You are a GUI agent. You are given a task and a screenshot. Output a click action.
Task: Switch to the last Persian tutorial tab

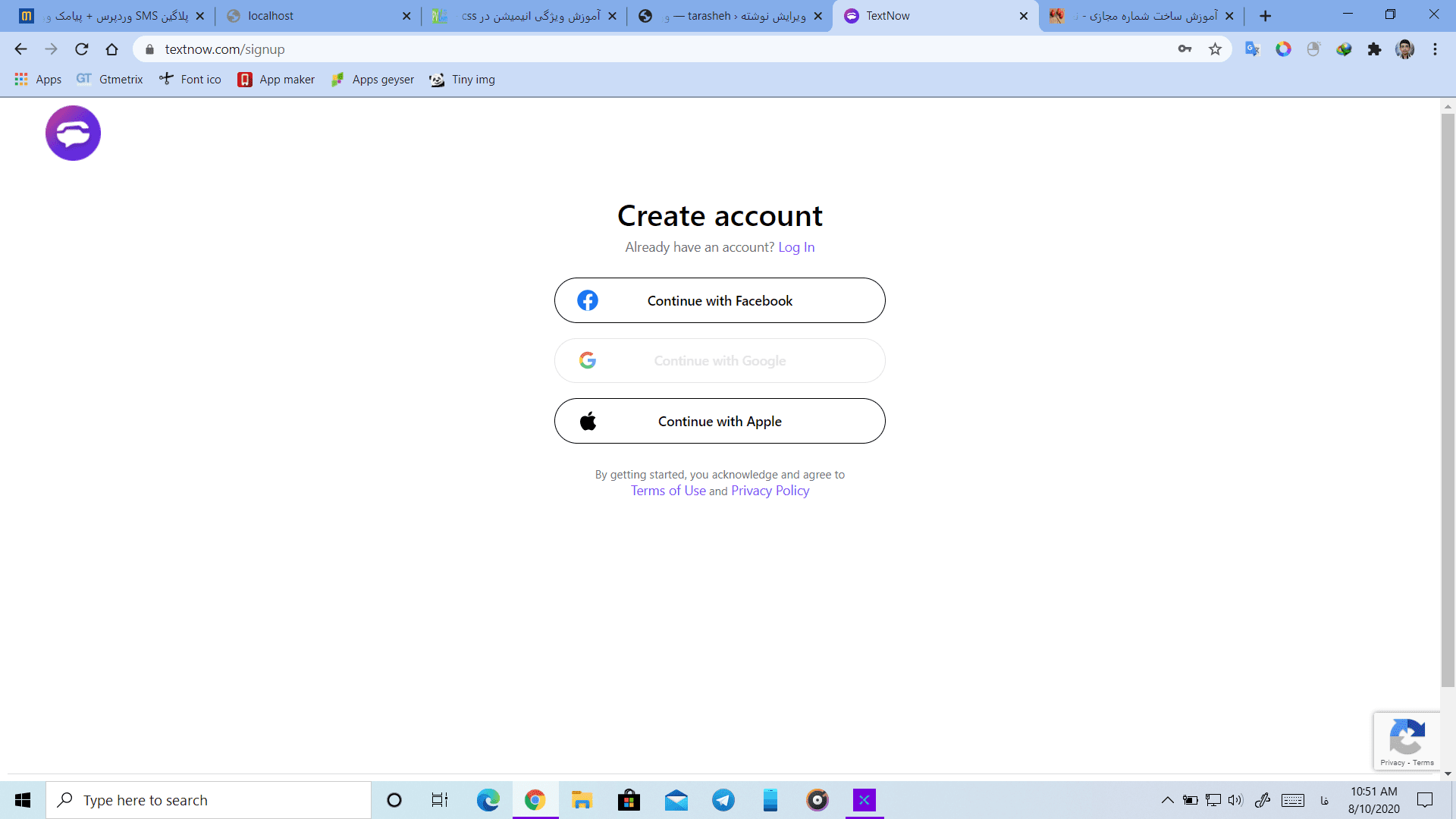point(1141,16)
